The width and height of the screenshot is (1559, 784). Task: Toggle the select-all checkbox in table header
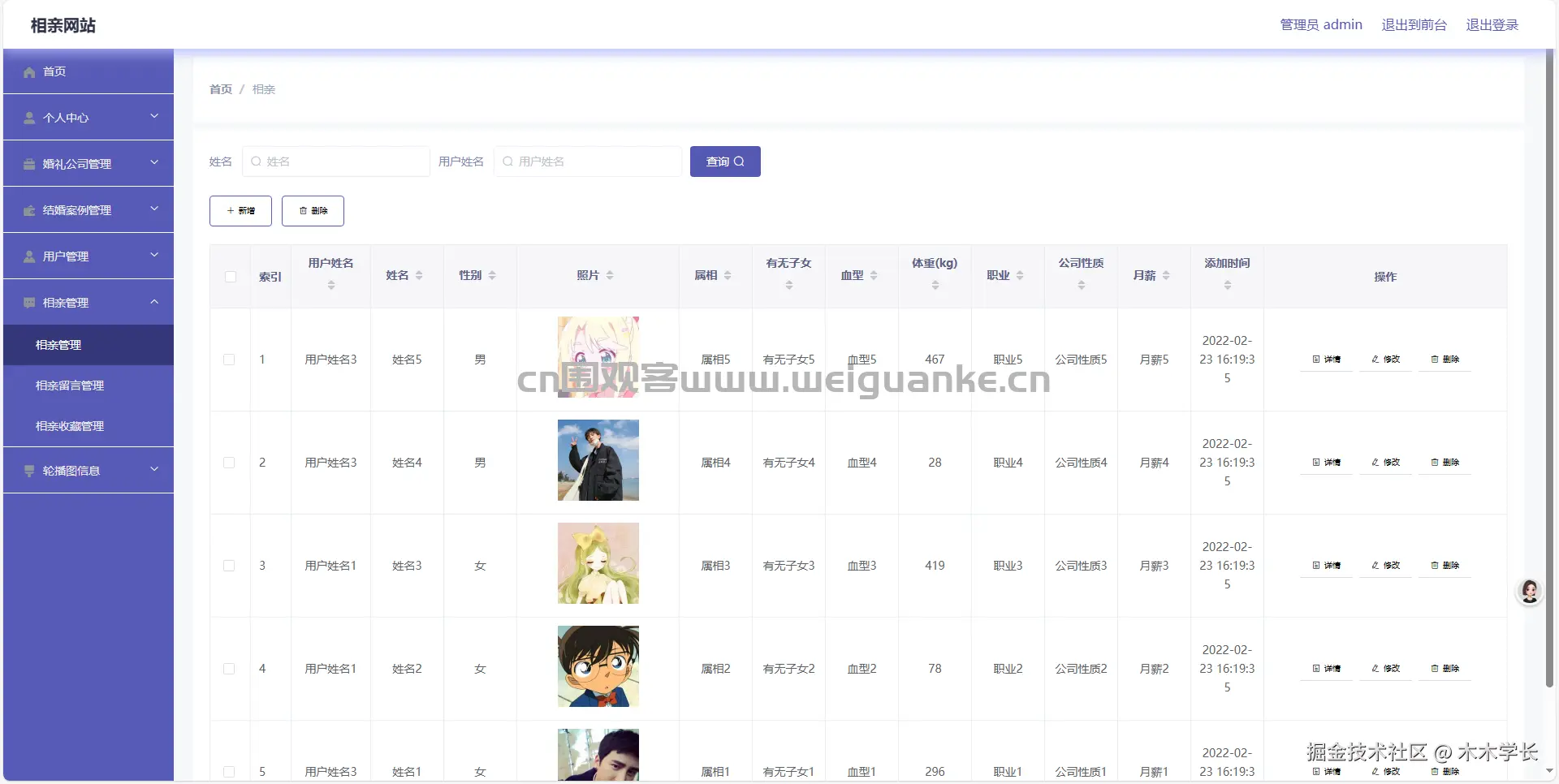pyautogui.click(x=231, y=277)
